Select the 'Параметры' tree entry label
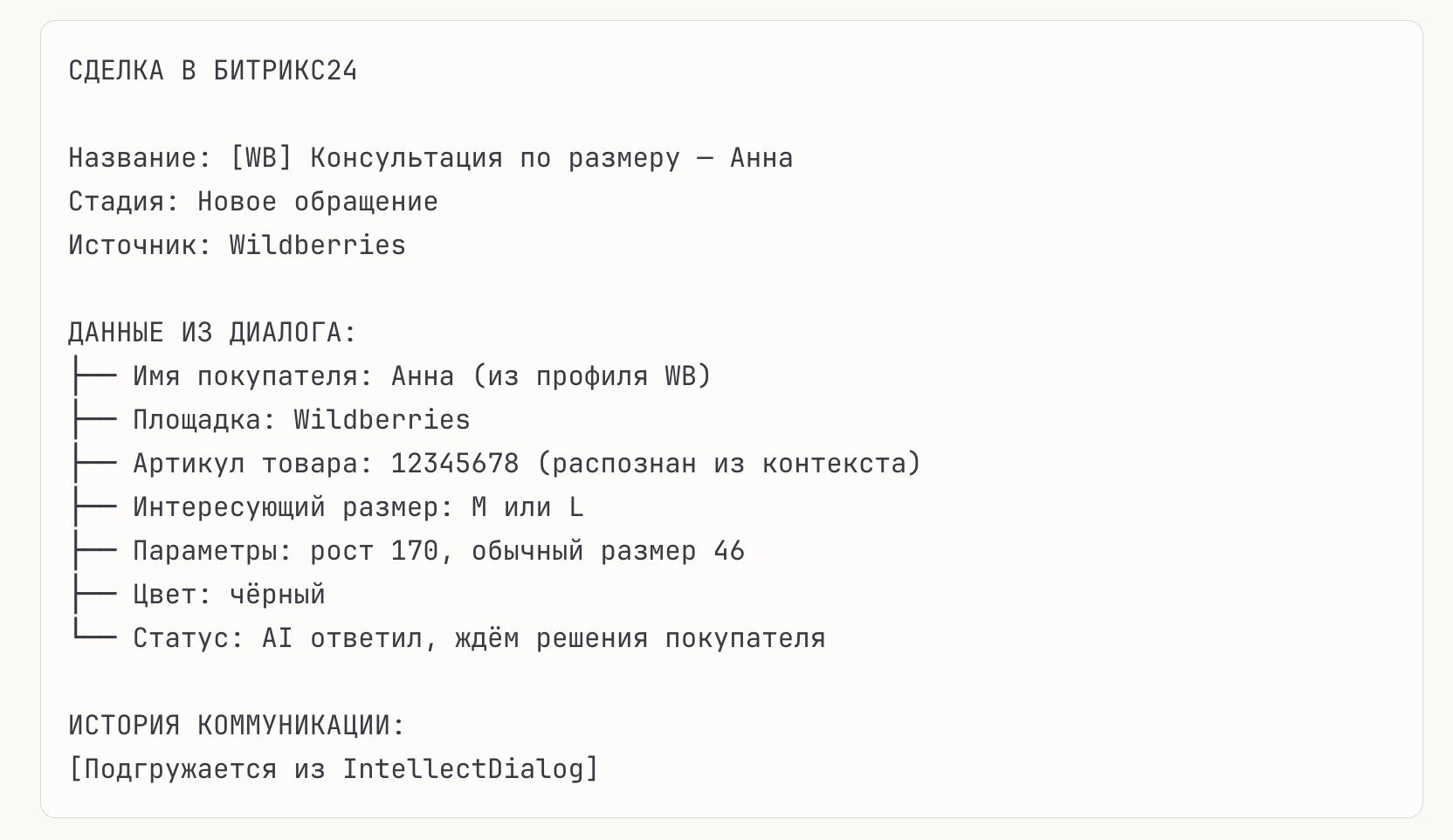1453x840 pixels. [x=212, y=551]
